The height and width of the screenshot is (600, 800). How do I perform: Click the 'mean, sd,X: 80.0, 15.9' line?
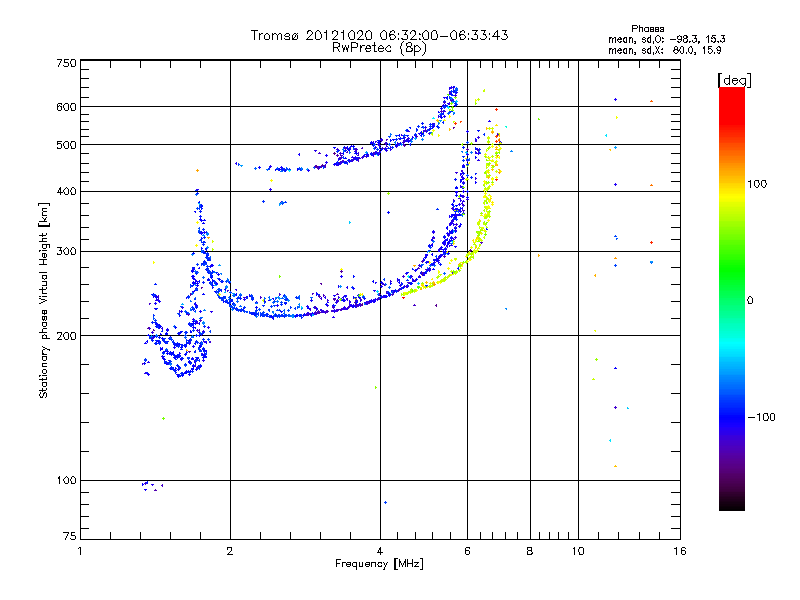click(664, 50)
